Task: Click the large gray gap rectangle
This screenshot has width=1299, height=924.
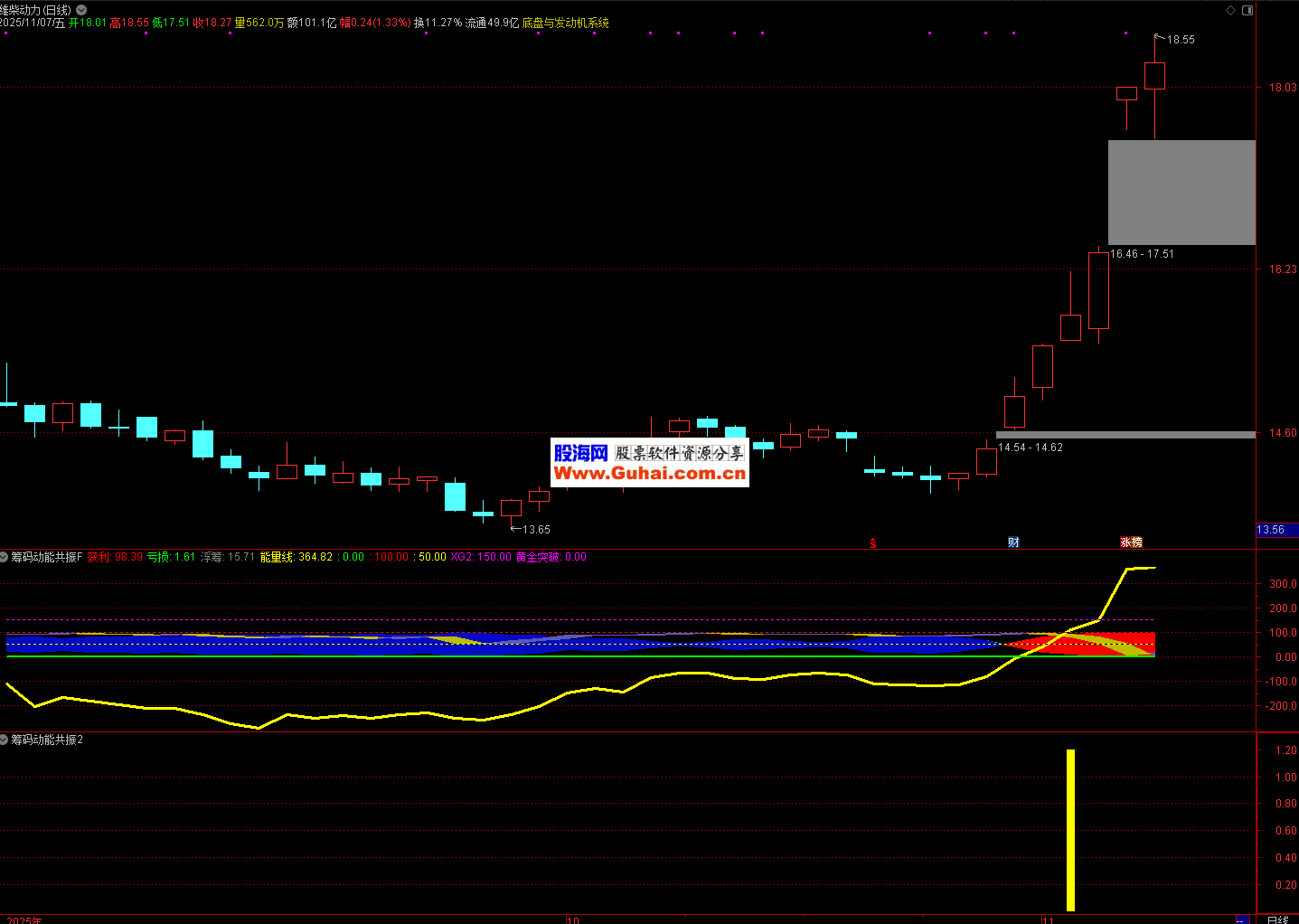Action: coord(1181,192)
